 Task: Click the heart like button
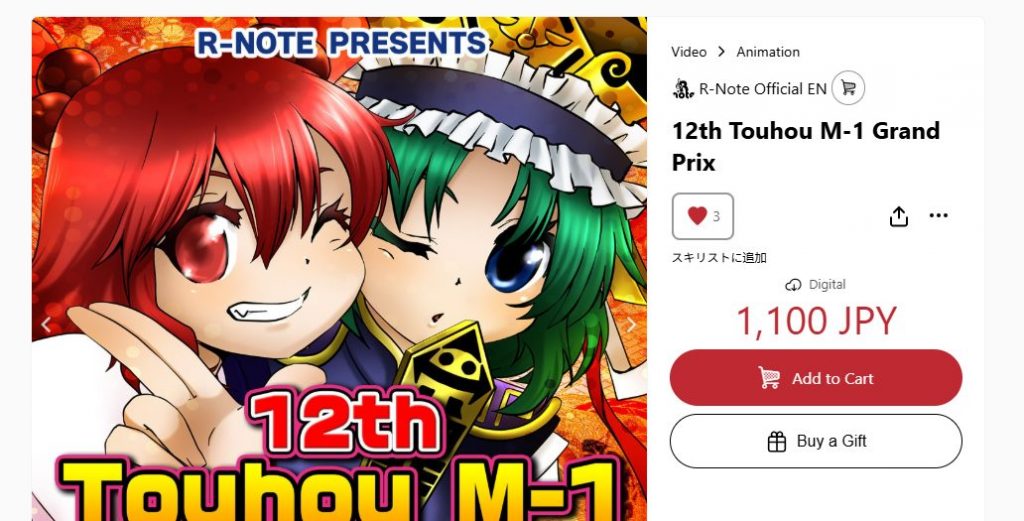[x=703, y=216]
